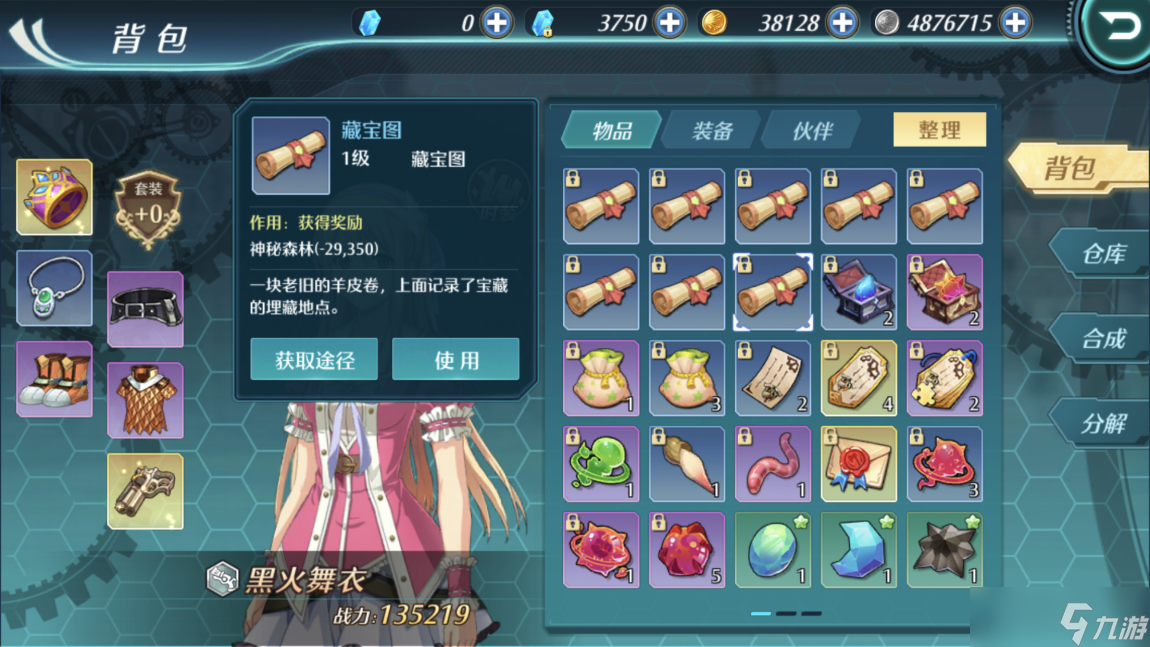This screenshot has width=1150, height=647.
Task: Switch to the 装备 tab
Action: [x=711, y=131]
